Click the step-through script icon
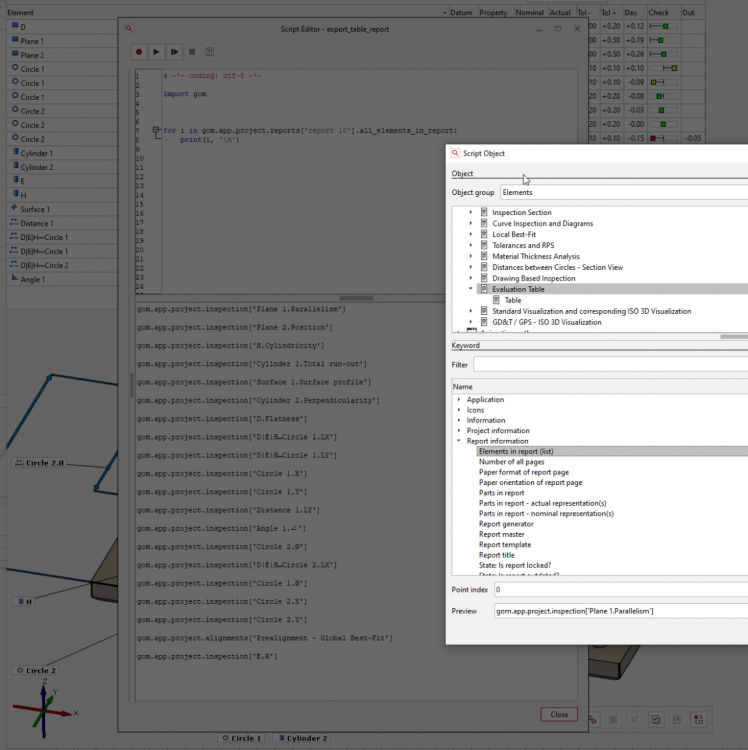748x750 pixels. click(x=175, y=51)
